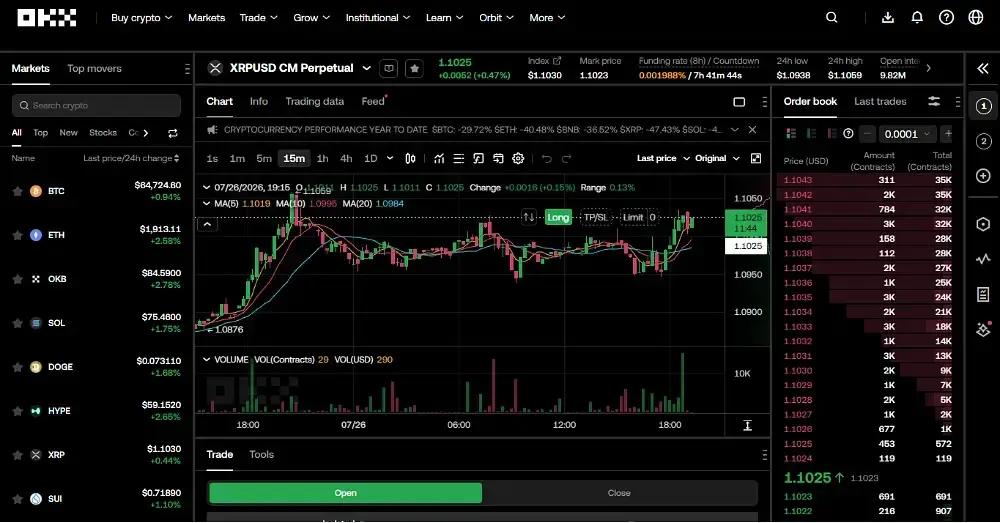Open the Markets link in header
Image resolution: width=1000 pixels, height=523 pixels.
(x=207, y=18)
